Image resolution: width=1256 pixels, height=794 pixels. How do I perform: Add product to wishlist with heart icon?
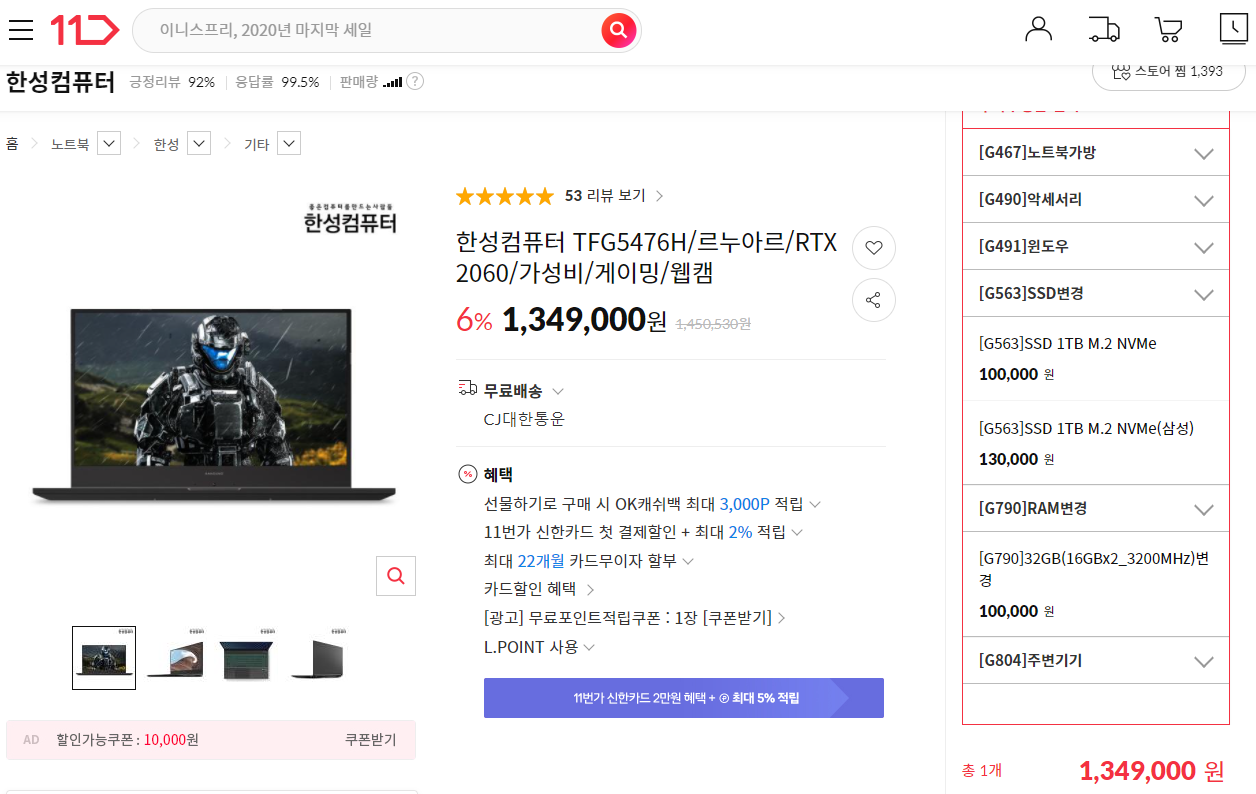tap(874, 248)
